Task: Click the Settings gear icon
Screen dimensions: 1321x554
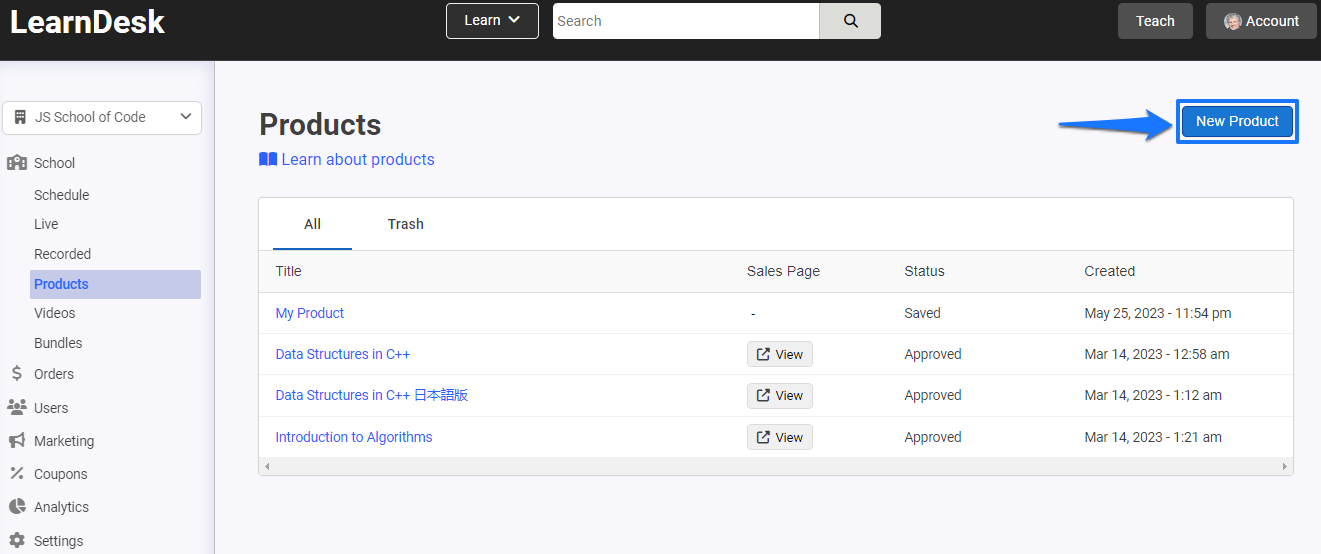Action: [x=17, y=541]
